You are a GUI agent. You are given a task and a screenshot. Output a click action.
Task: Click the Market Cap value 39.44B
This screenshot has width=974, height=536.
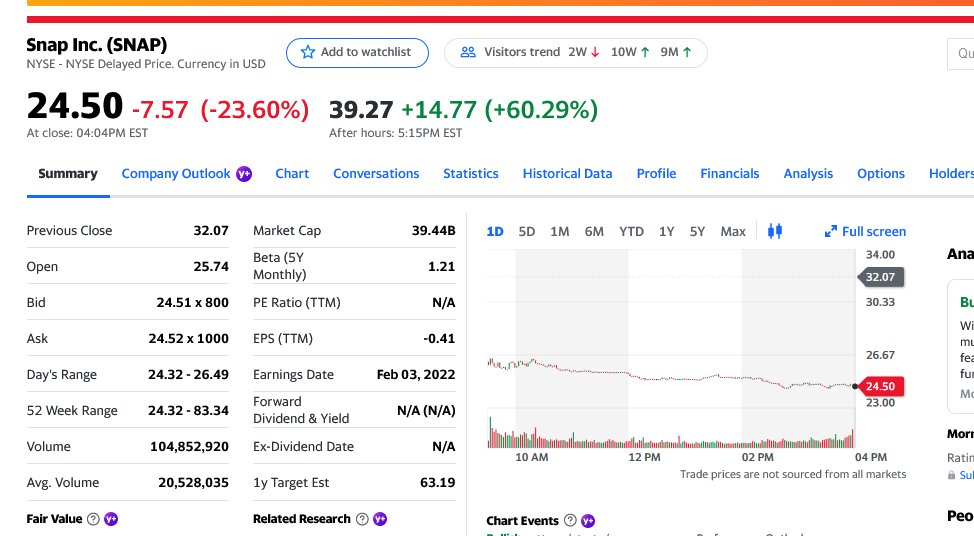coord(434,230)
